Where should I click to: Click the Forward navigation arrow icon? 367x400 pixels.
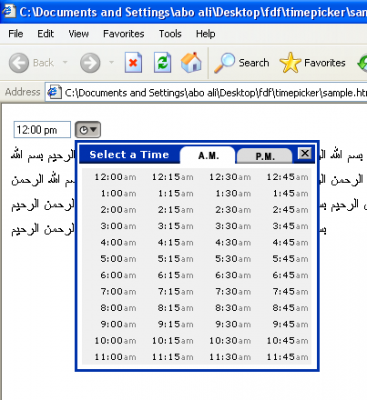click(90, 63)
